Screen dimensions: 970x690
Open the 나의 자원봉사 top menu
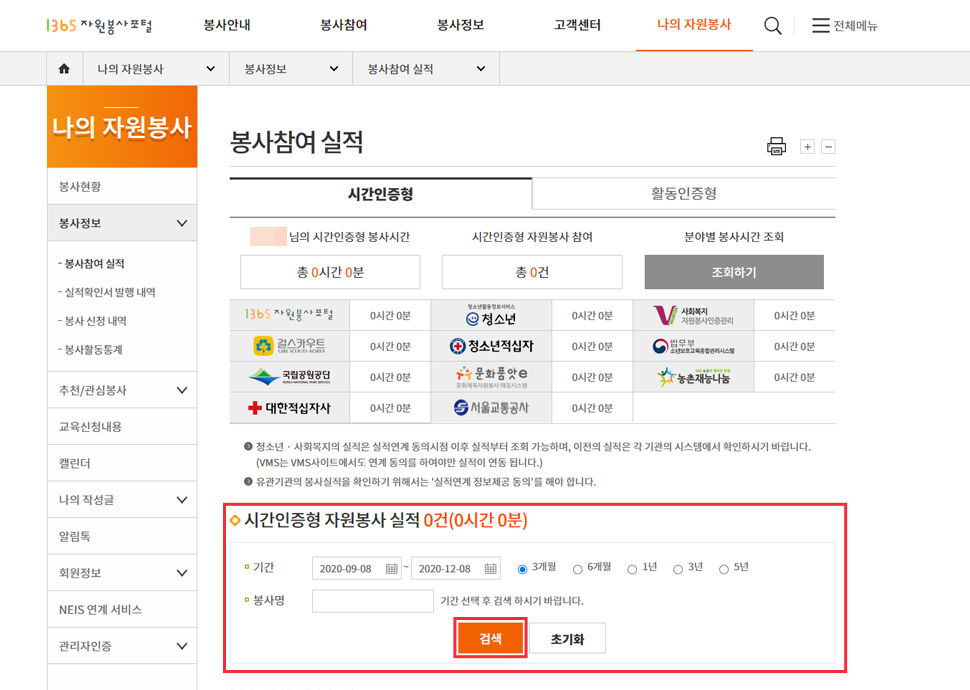694,25
